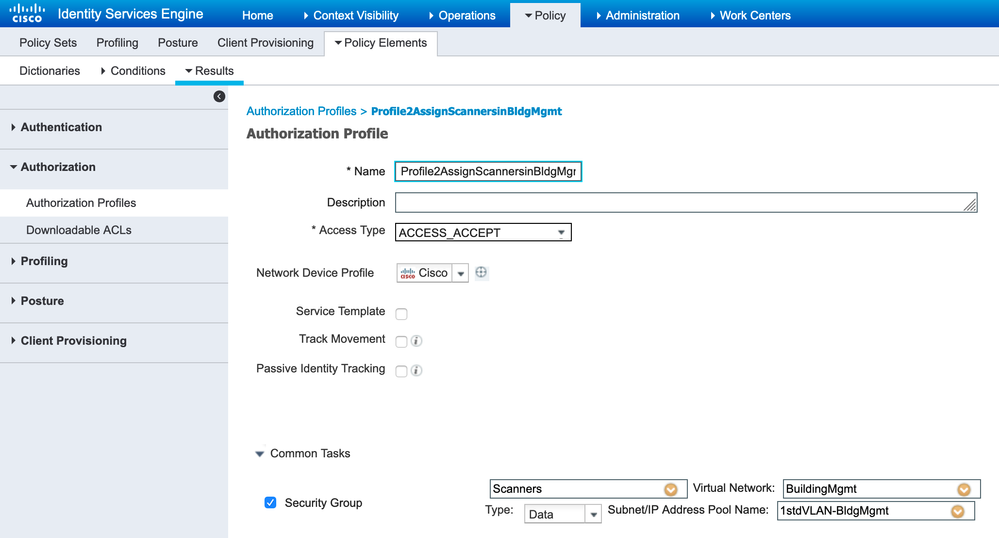
Task: Uncheck the Security Group checkbox
Action: [270, 502]
